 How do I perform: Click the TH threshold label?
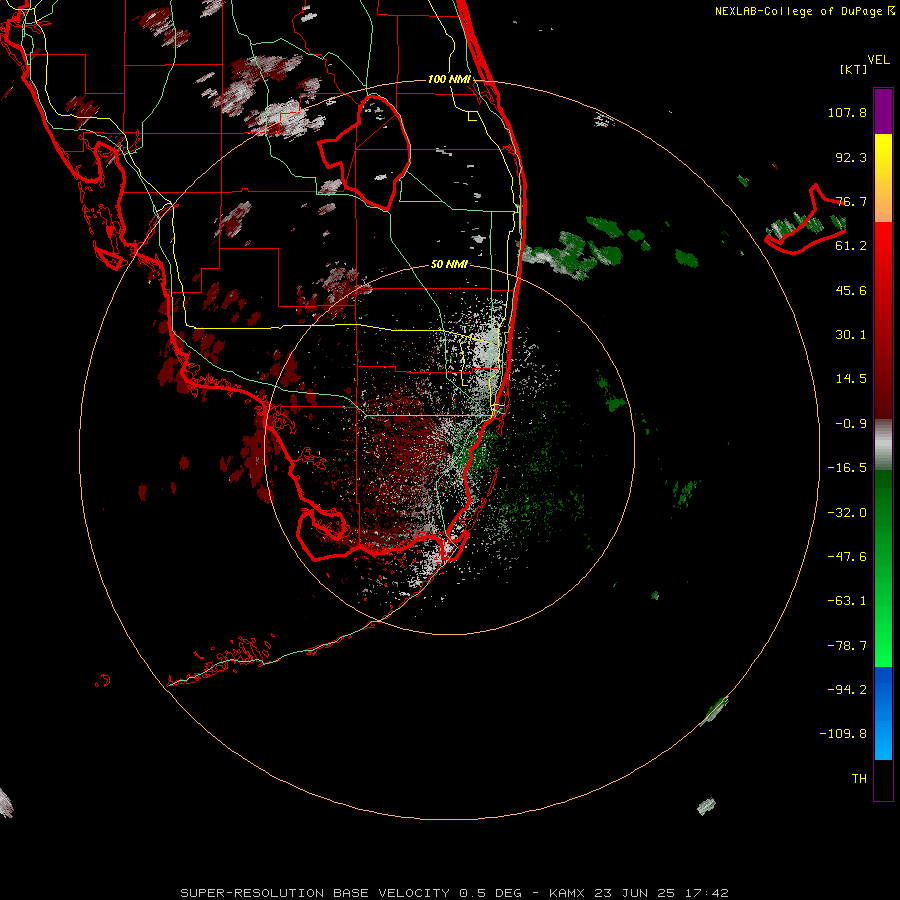859,779
